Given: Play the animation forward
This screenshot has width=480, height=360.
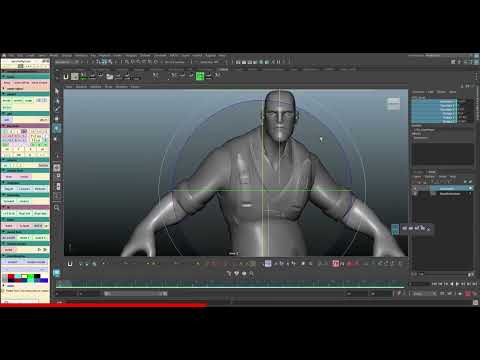Looking at the screenshot, I should pos(457,284).
